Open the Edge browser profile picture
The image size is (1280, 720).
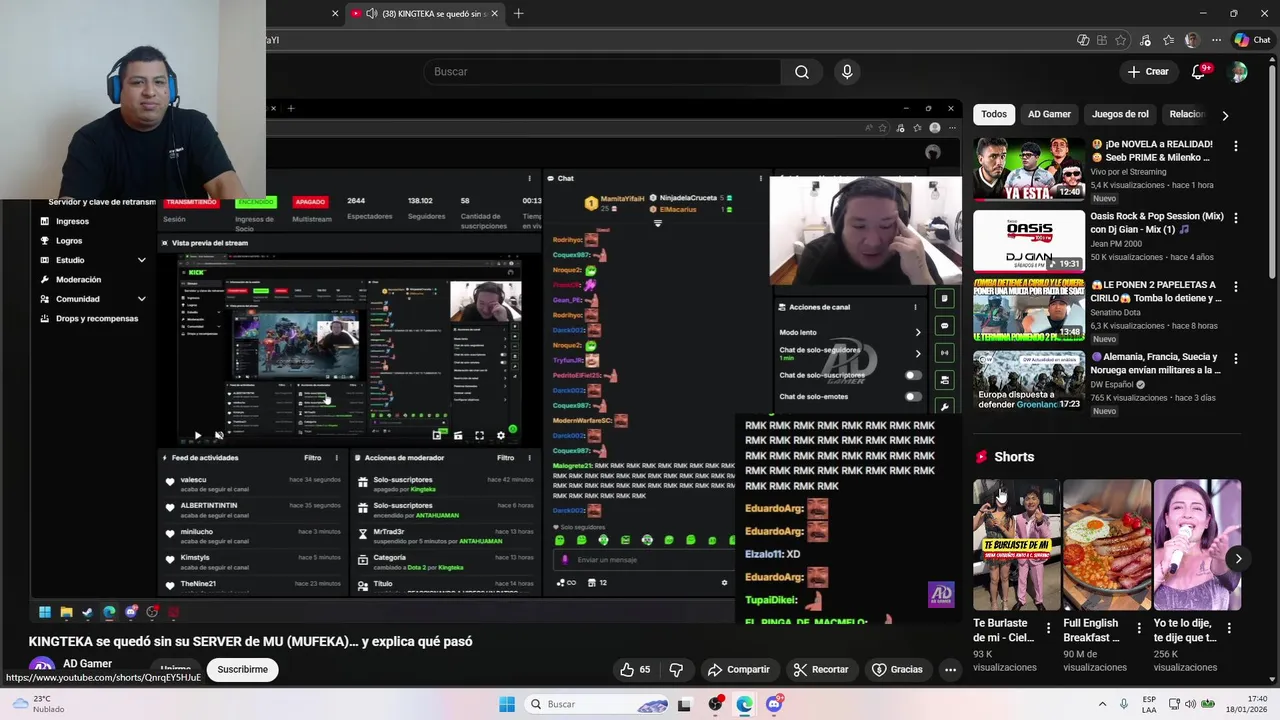(1192, 40)
